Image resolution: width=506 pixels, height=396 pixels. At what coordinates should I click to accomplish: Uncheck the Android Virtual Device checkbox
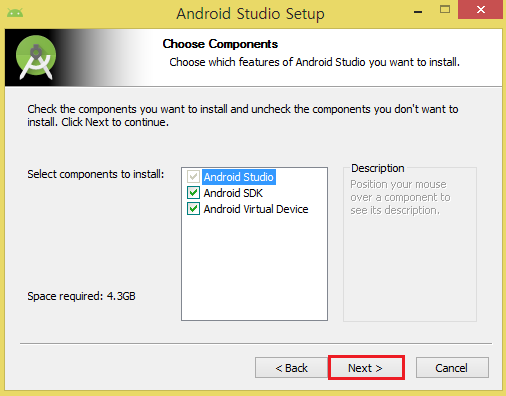coord(193,209)
